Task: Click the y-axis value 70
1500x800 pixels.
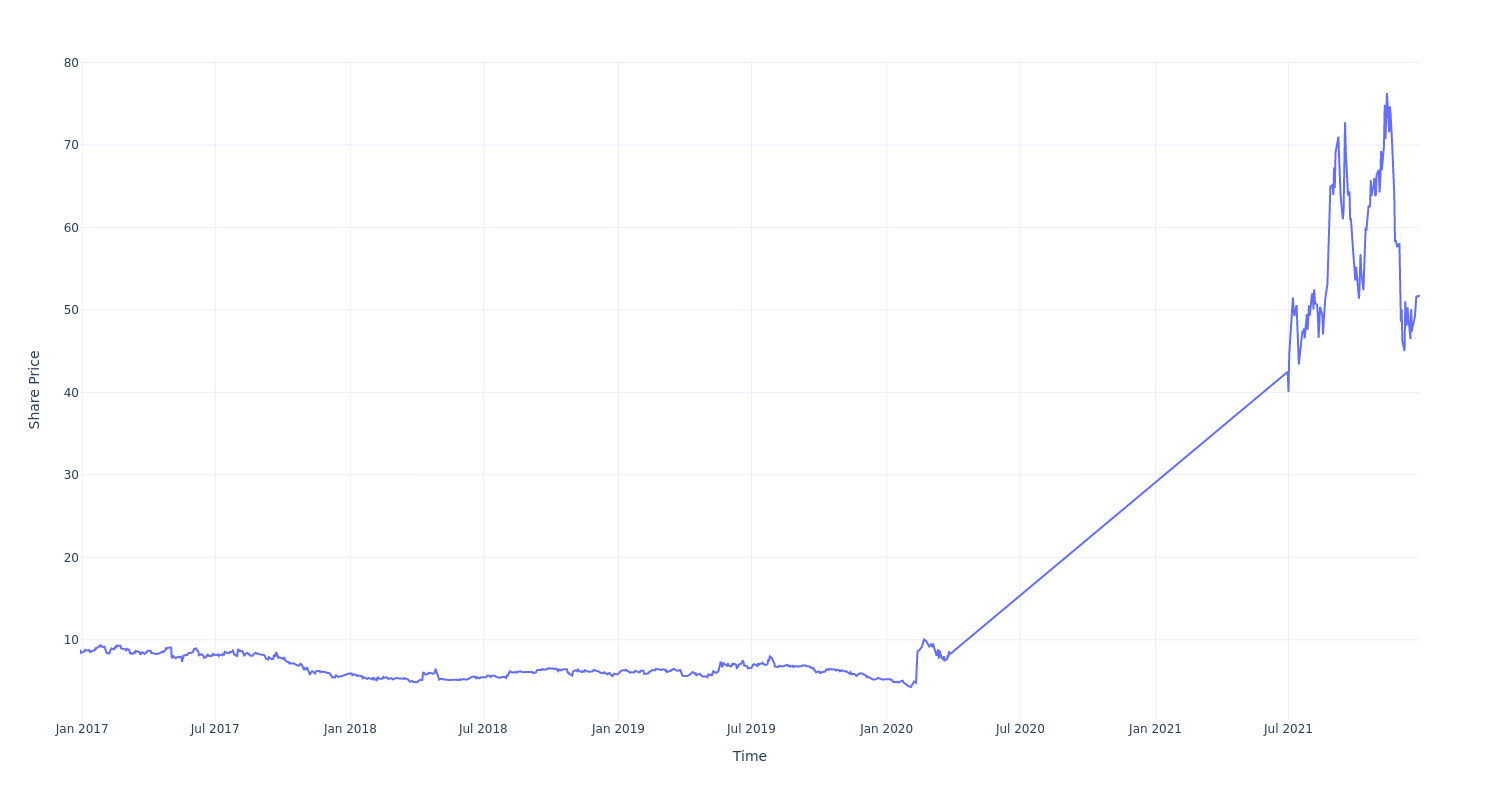Action: [71, 145]
